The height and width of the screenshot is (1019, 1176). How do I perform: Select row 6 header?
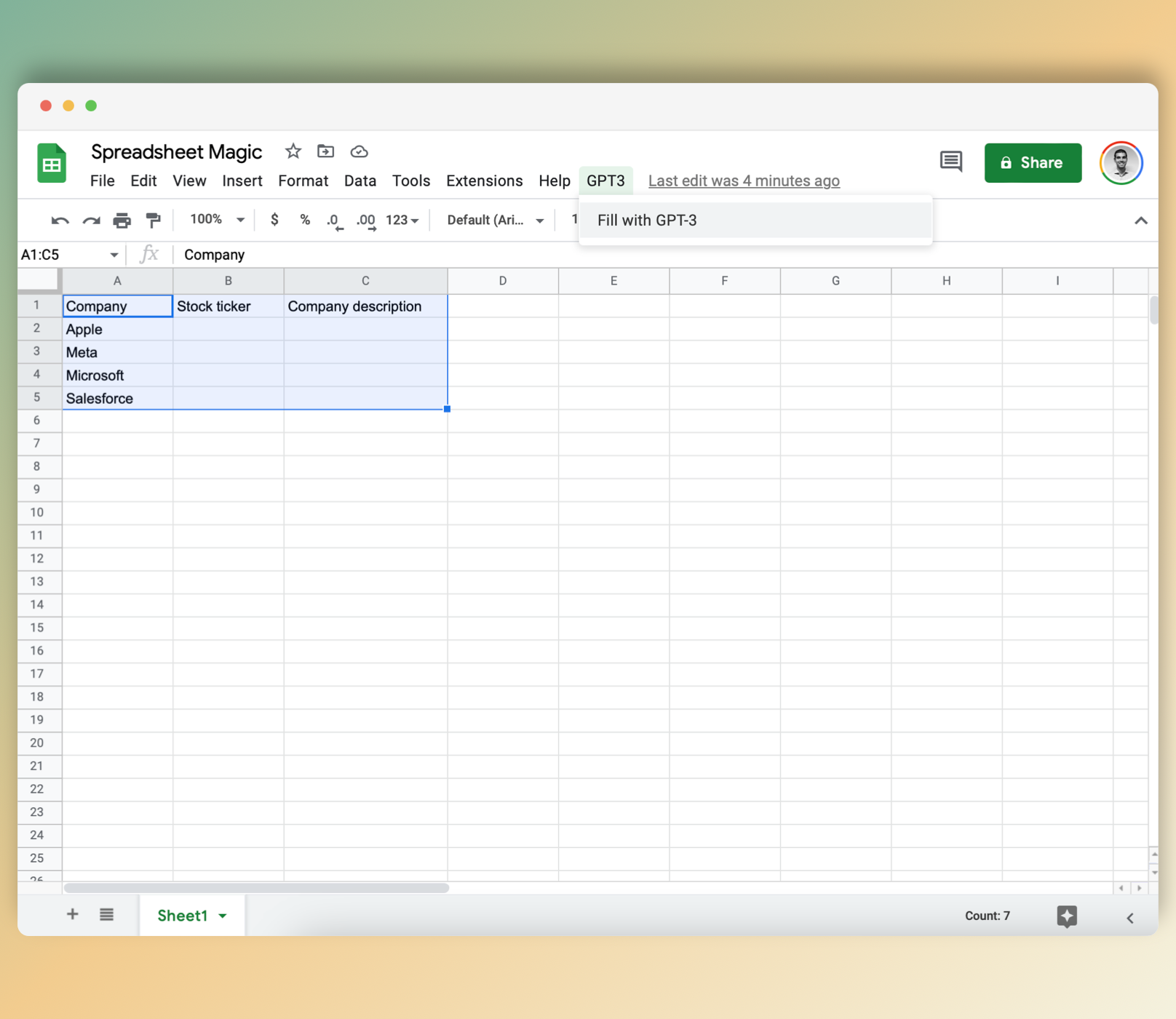[x=37, y=421]
